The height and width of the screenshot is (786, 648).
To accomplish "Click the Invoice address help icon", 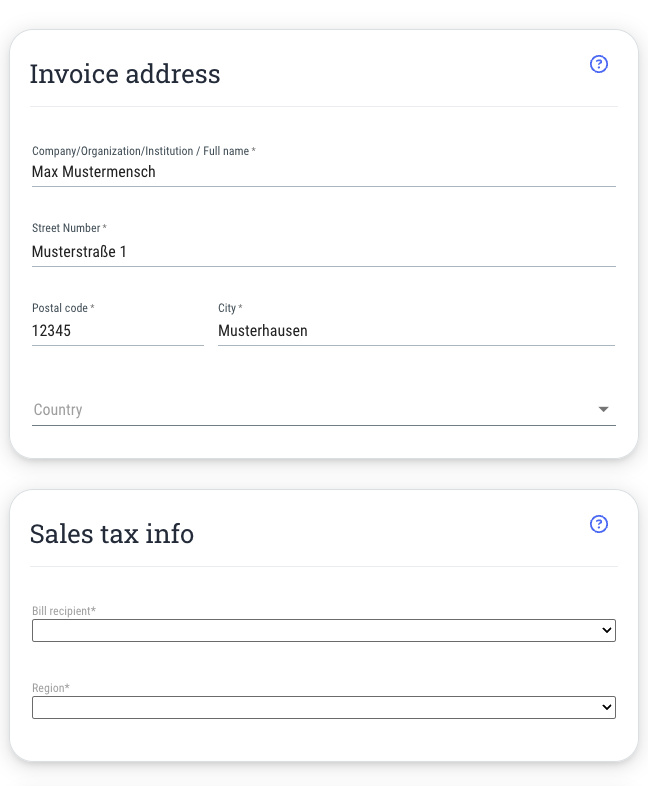I will tap(599, 65).
